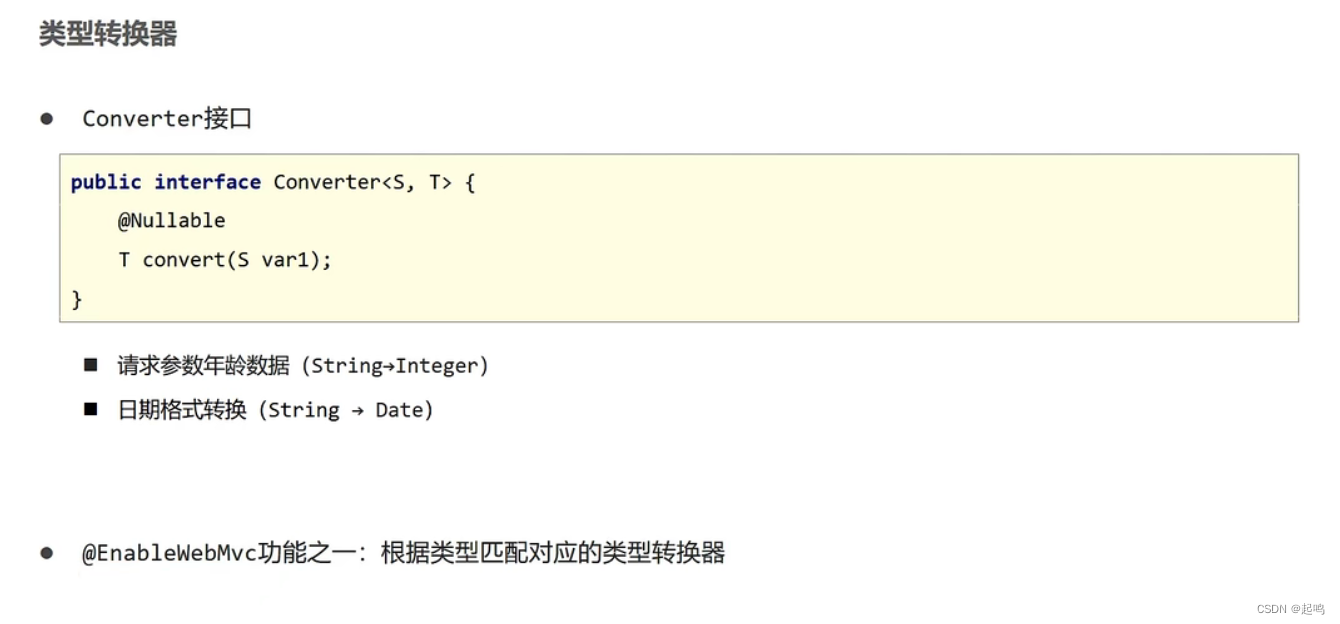Click the square bullet before 日期格式转换
Screen dimensions: 1340x624
pyautogui.click(x=91, y=409)
